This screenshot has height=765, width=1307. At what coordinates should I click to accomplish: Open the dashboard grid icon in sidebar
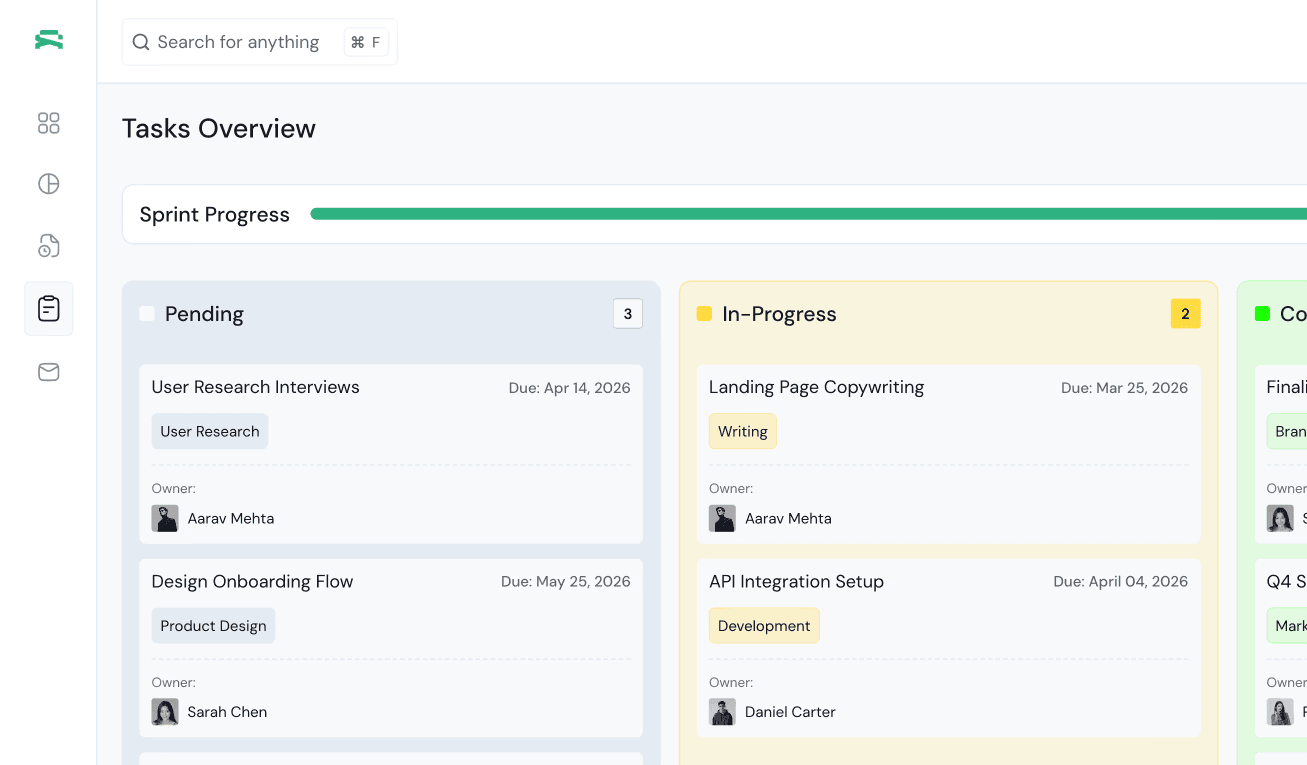49,123
